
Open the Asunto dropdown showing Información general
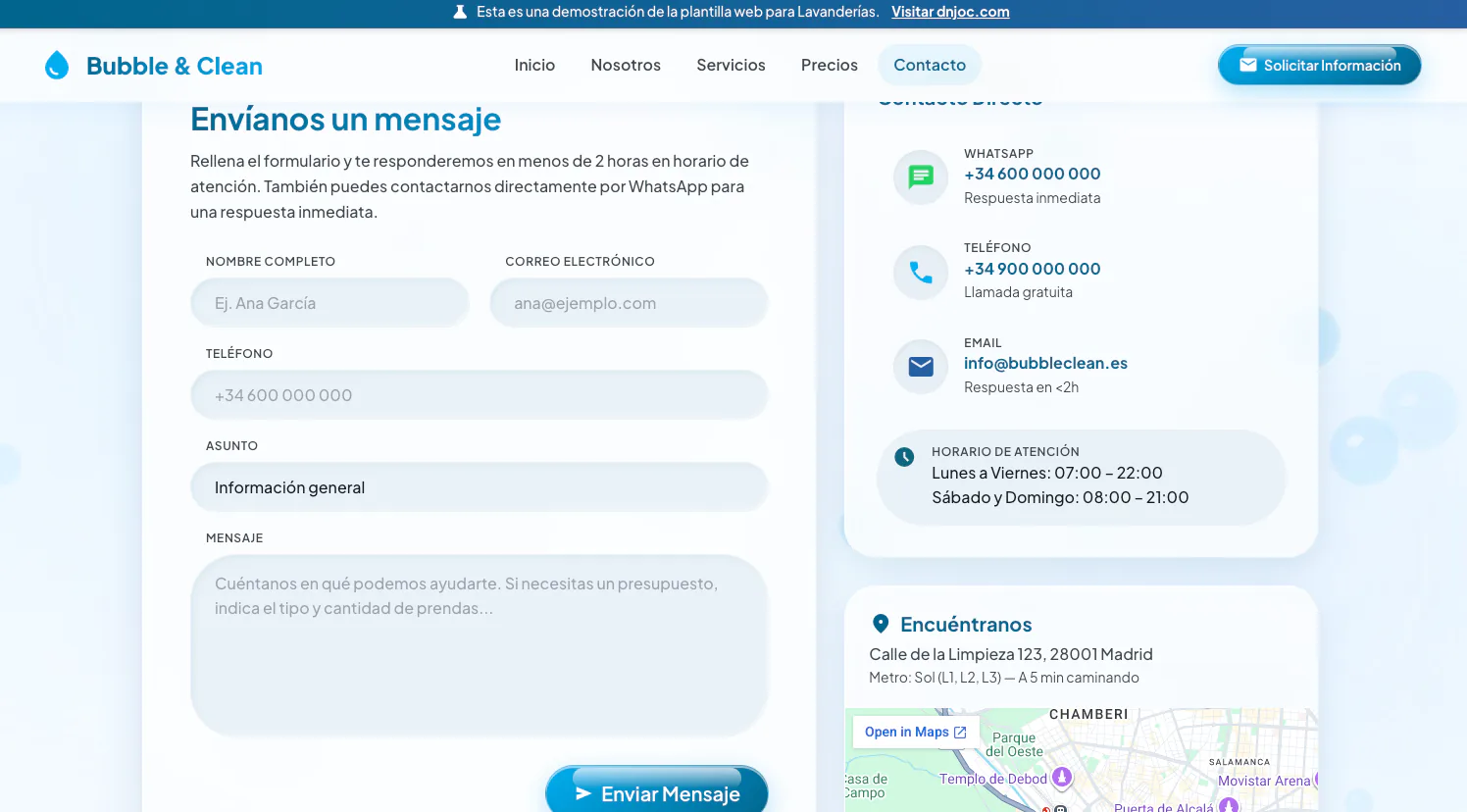point(479,487)
